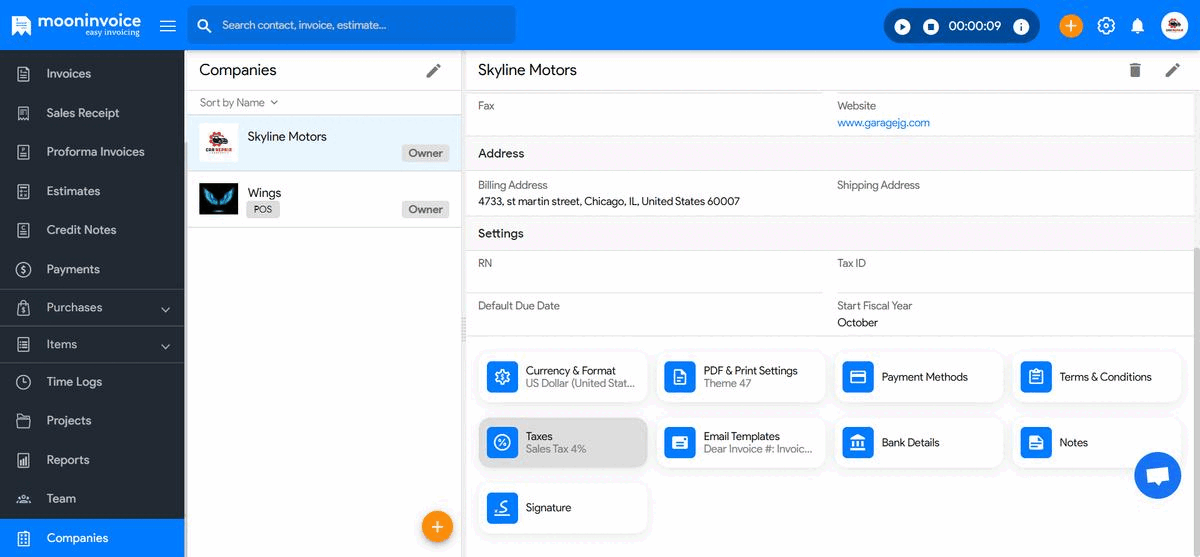
Task: Click the timer reading 00:00:09
Action: (x=974, y=27)
